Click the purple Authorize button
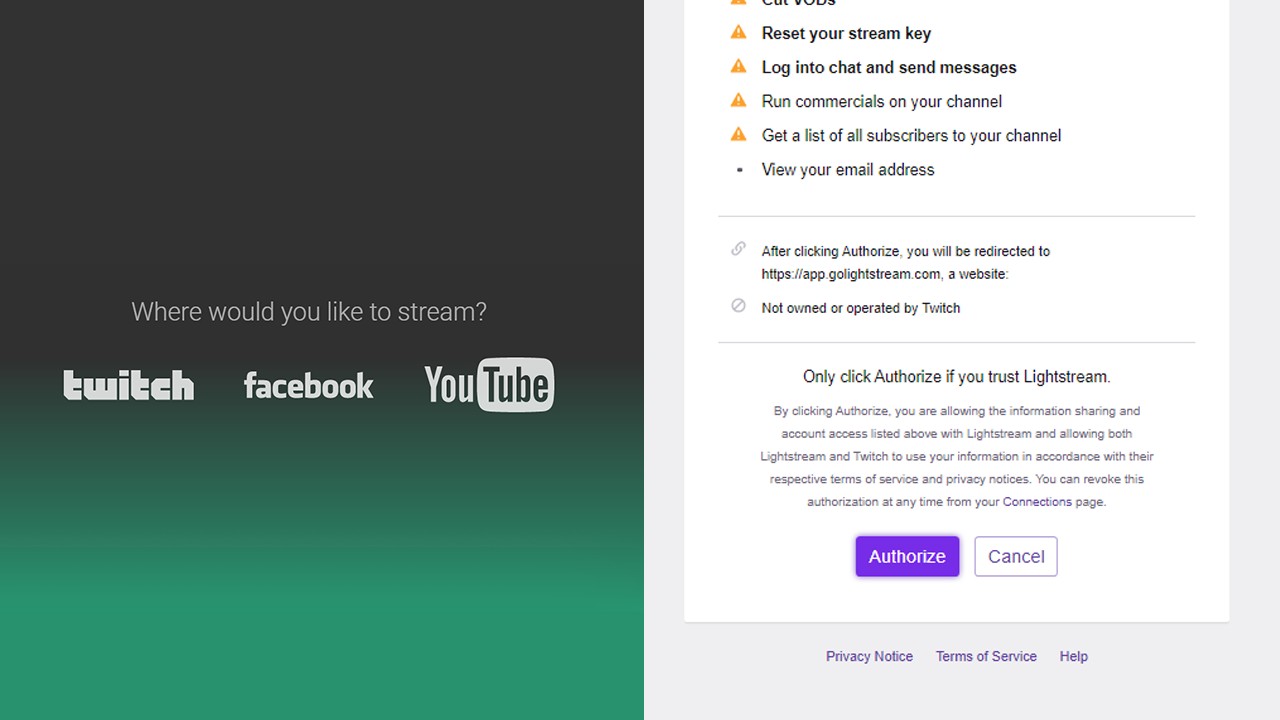 (907, 556)
